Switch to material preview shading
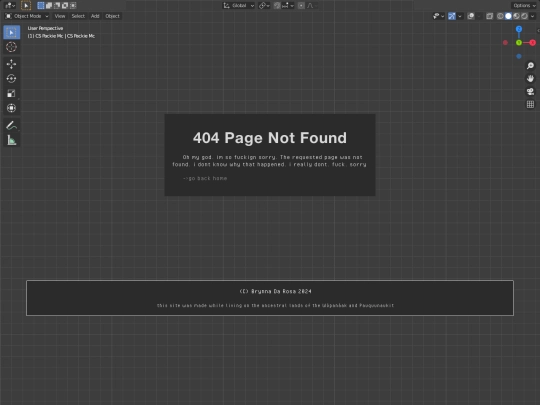This screenshot has width=540, height=405. tap(516, 16)
